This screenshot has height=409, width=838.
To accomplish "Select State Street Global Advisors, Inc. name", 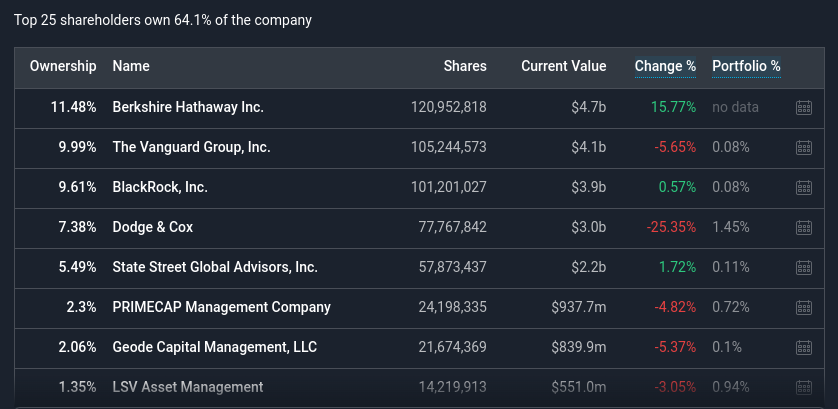I will pos(215,267).
